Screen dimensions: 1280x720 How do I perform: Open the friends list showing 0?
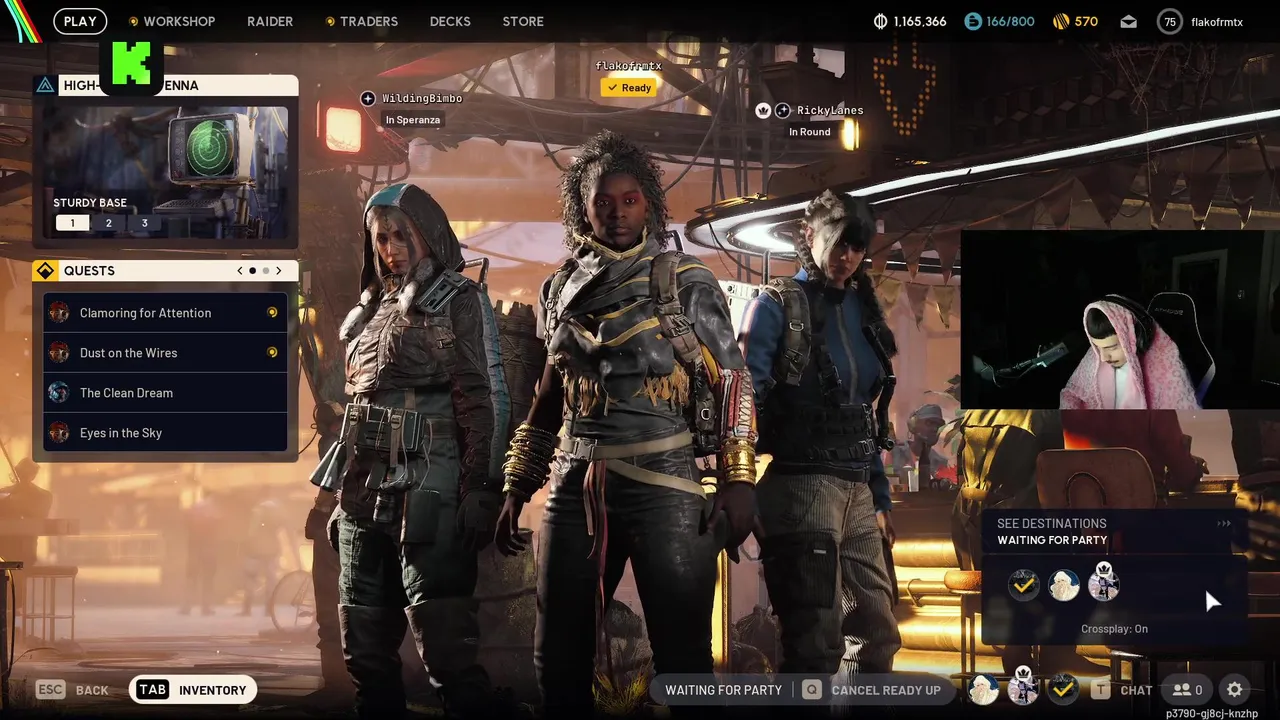[x=1187, y=690]
